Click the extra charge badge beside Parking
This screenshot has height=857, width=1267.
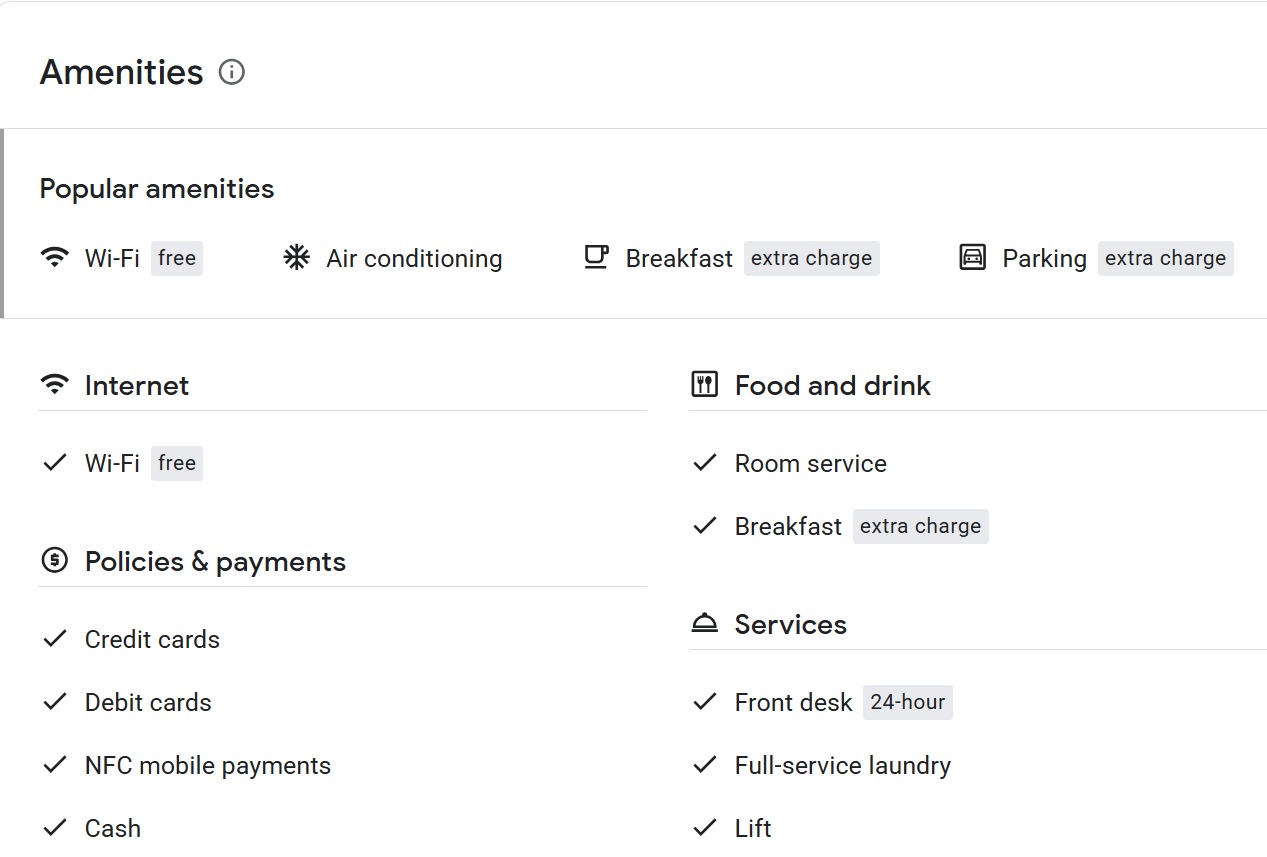click(x=1165, y=258)
